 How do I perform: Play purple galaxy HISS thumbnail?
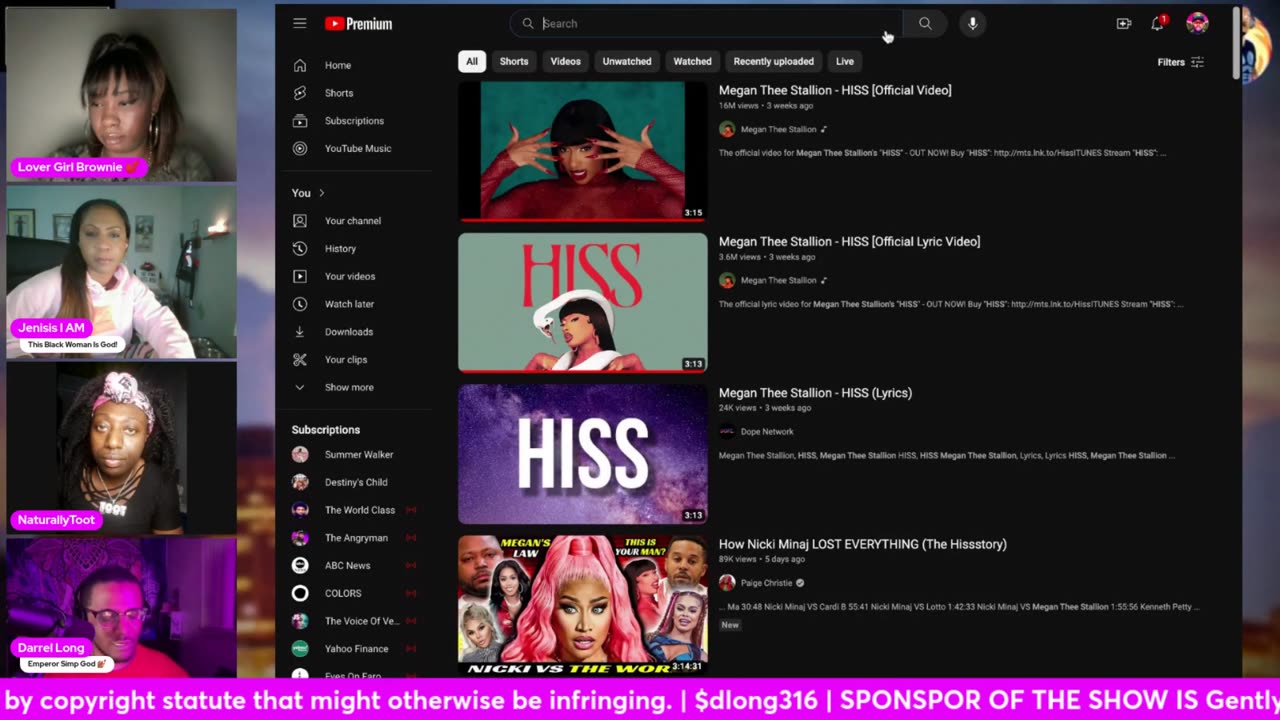tap(583, 454)
